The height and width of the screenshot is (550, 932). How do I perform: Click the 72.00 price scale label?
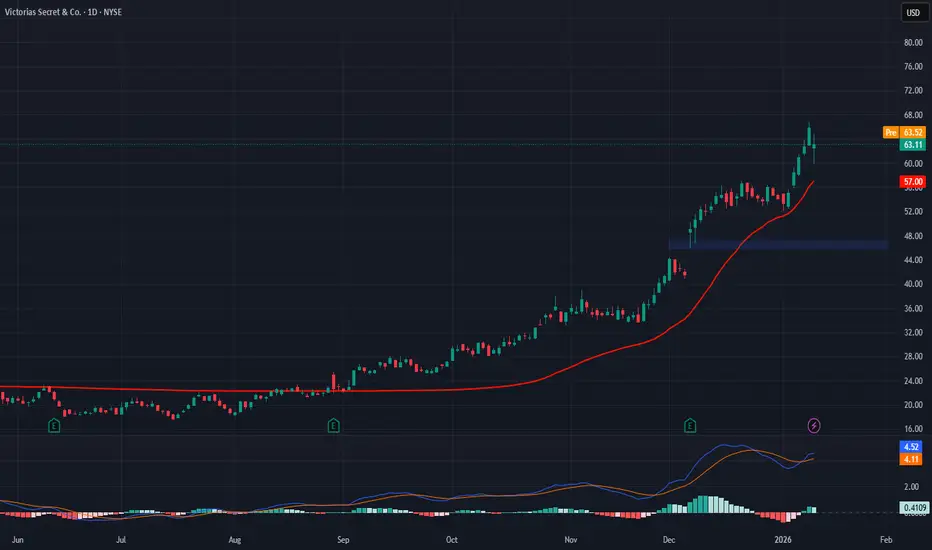coord(913,90)
